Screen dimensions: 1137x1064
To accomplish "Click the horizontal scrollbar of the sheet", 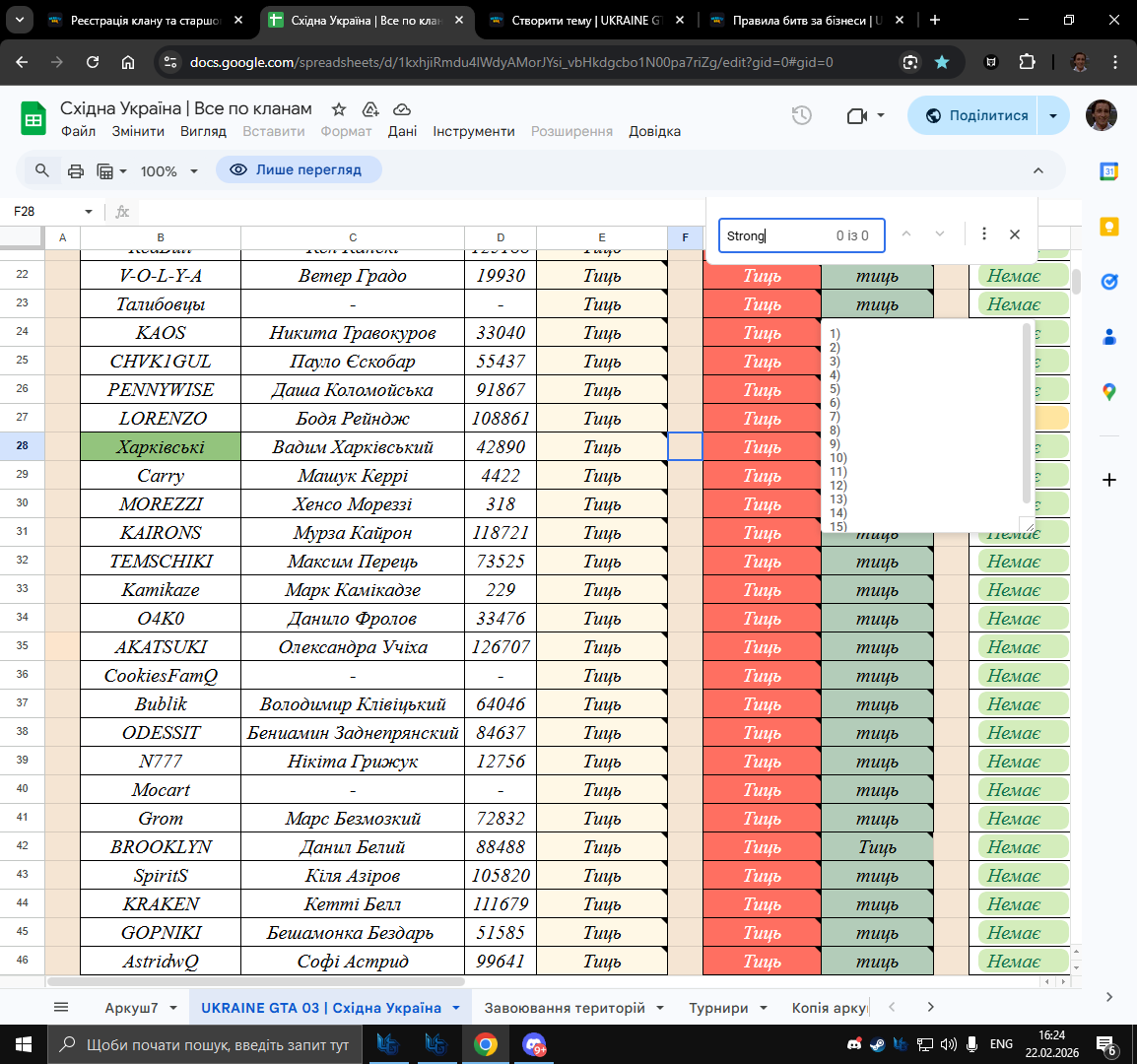I will click(255, 982).
